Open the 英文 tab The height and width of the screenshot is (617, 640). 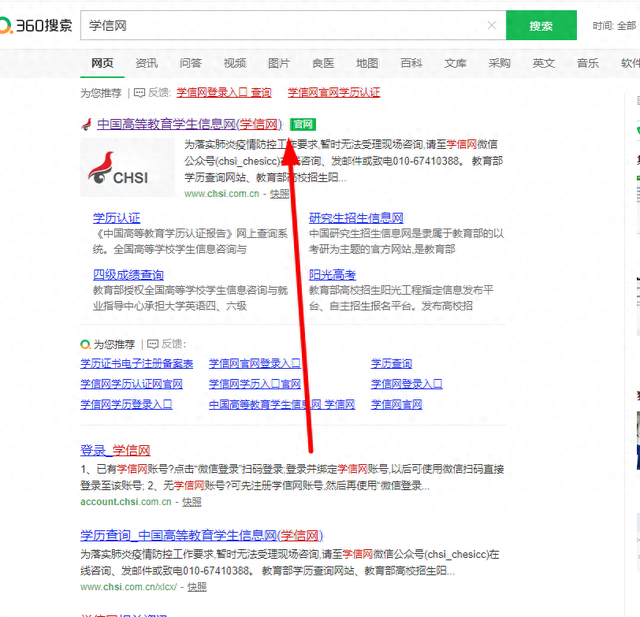pos(544,63)
